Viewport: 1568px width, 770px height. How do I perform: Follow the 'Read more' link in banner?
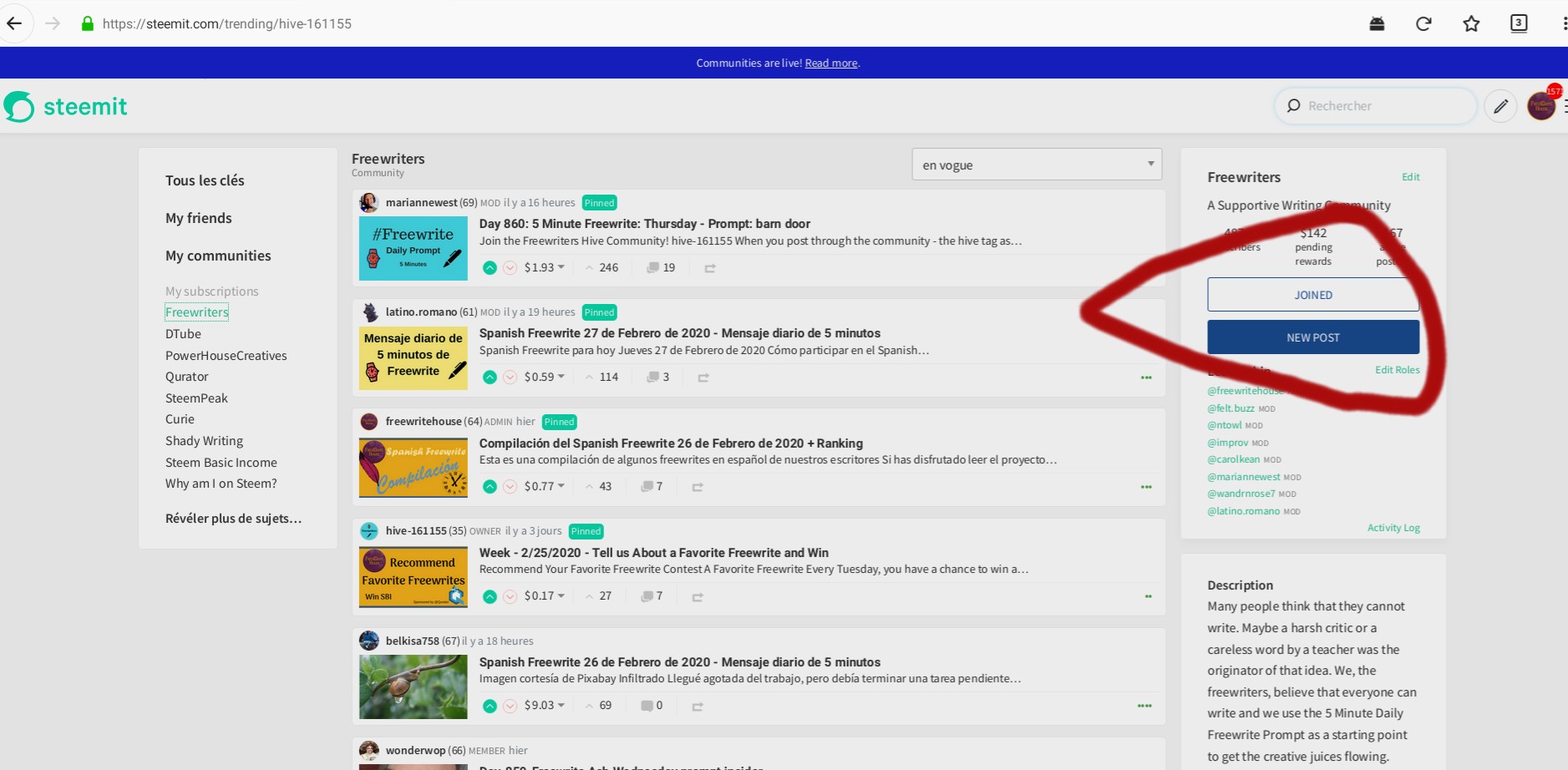click(830, 63)
